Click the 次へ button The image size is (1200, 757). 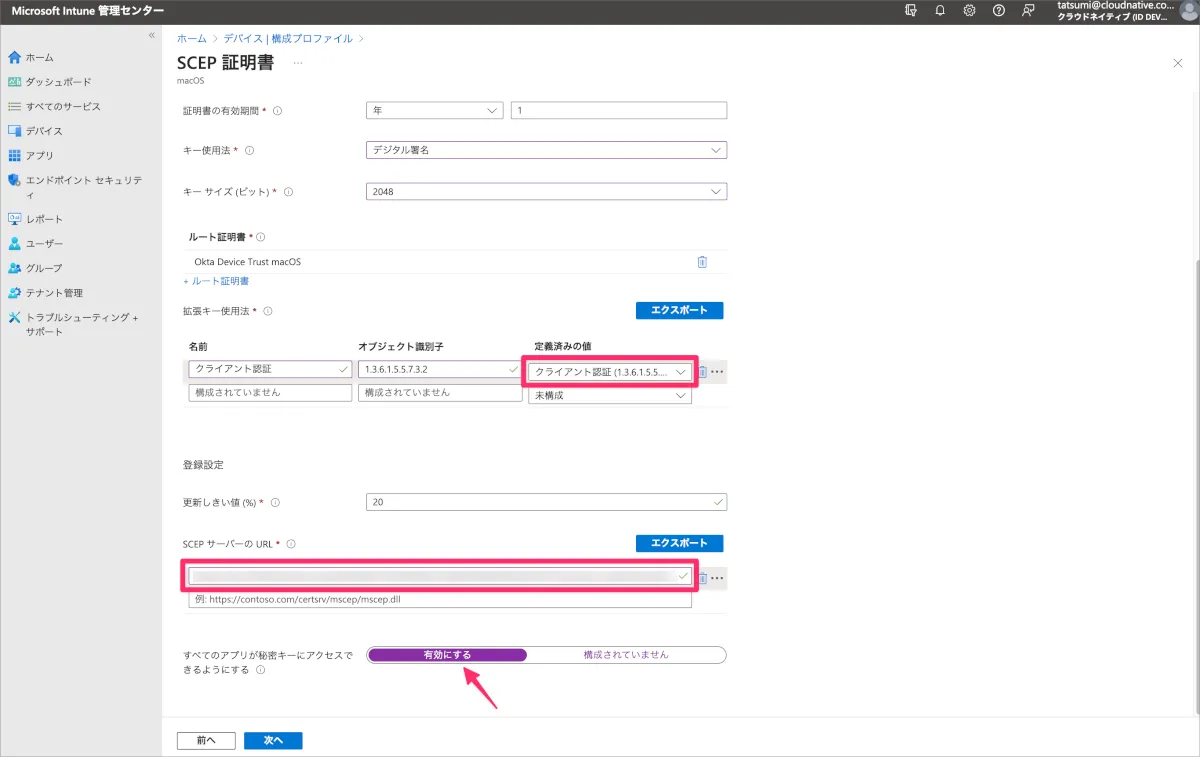(x=273, y=741)
